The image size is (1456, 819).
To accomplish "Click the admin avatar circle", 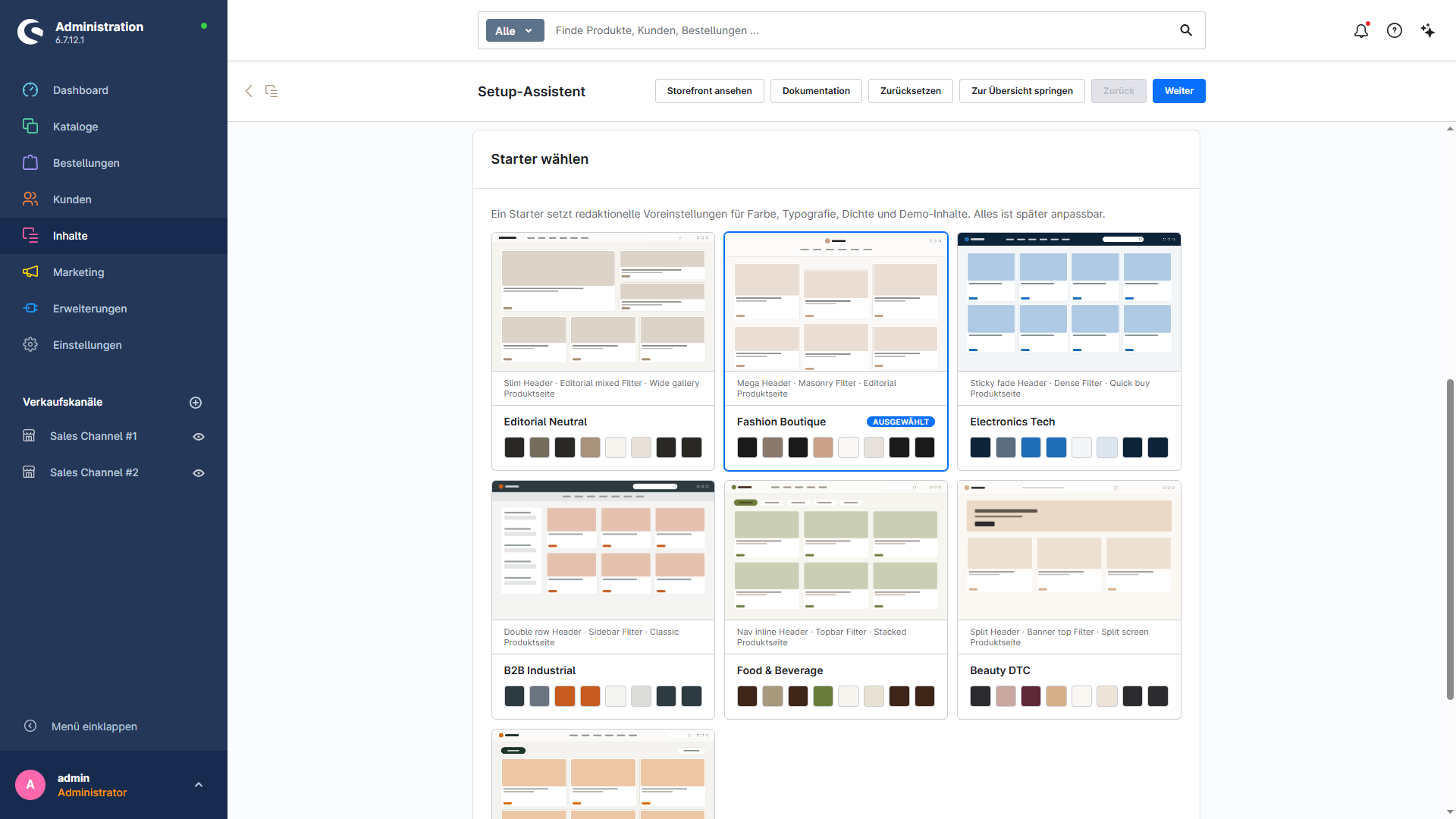I will (x=30, y=785).
